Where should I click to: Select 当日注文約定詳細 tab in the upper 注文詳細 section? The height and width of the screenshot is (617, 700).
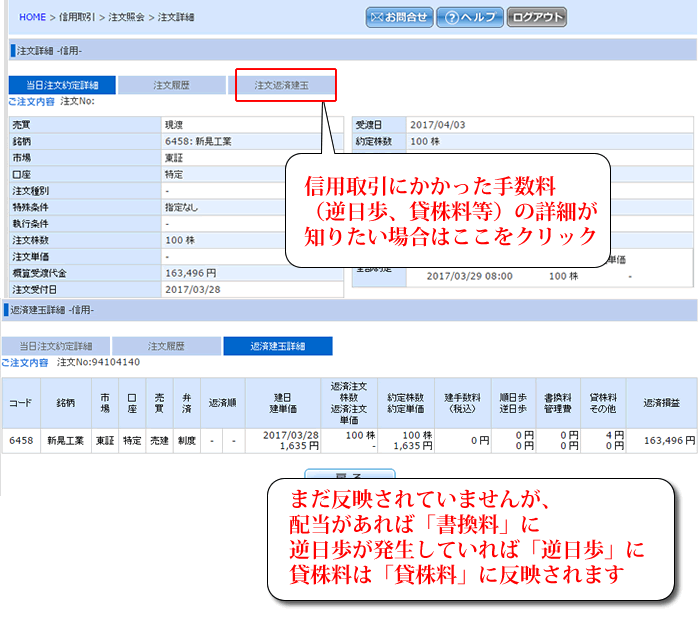point(61,85)
